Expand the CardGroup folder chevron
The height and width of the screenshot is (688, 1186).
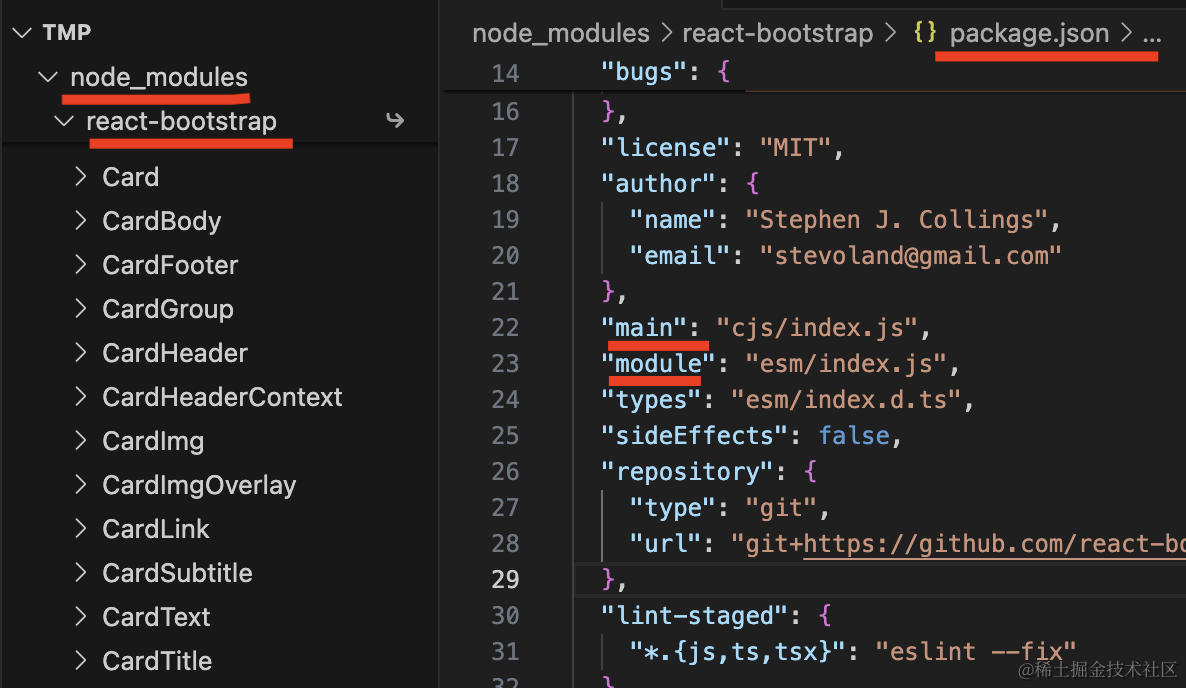(81, 308)
